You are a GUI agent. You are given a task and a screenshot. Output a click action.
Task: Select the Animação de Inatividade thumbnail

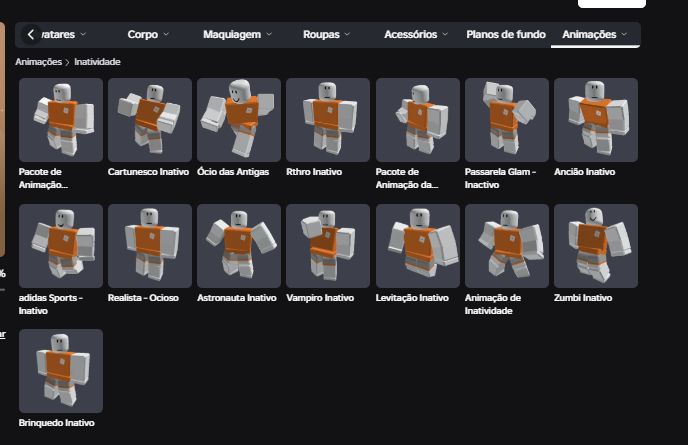507,246
